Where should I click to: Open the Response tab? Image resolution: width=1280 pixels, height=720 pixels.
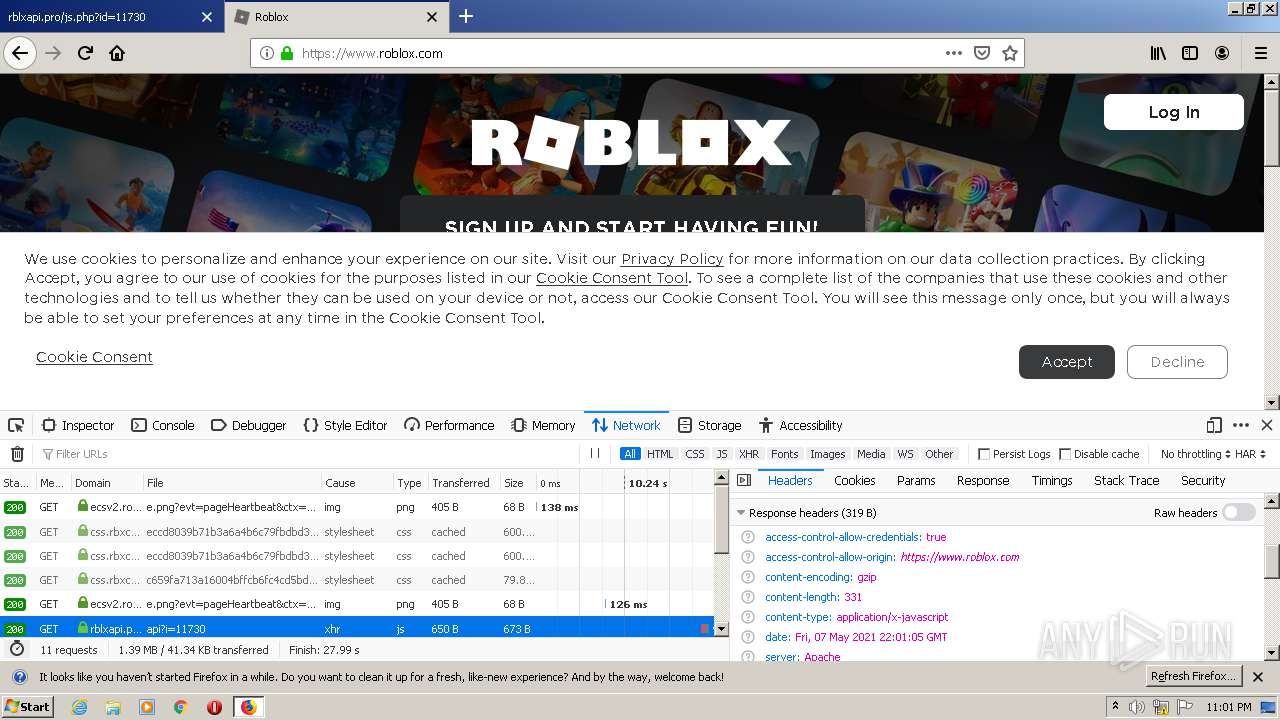983,481
